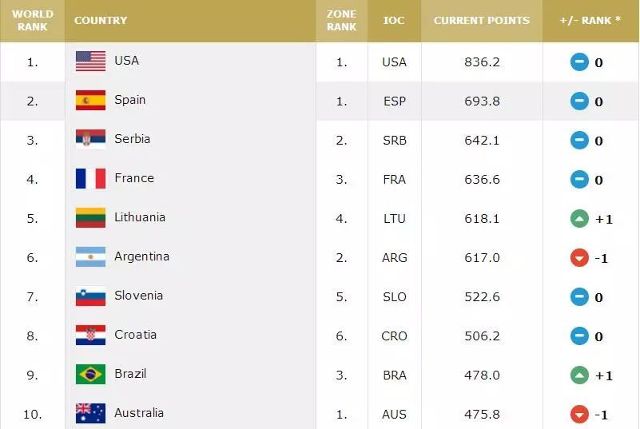
Task: Click the Serbia flag icon
Action: click(91, 139)
